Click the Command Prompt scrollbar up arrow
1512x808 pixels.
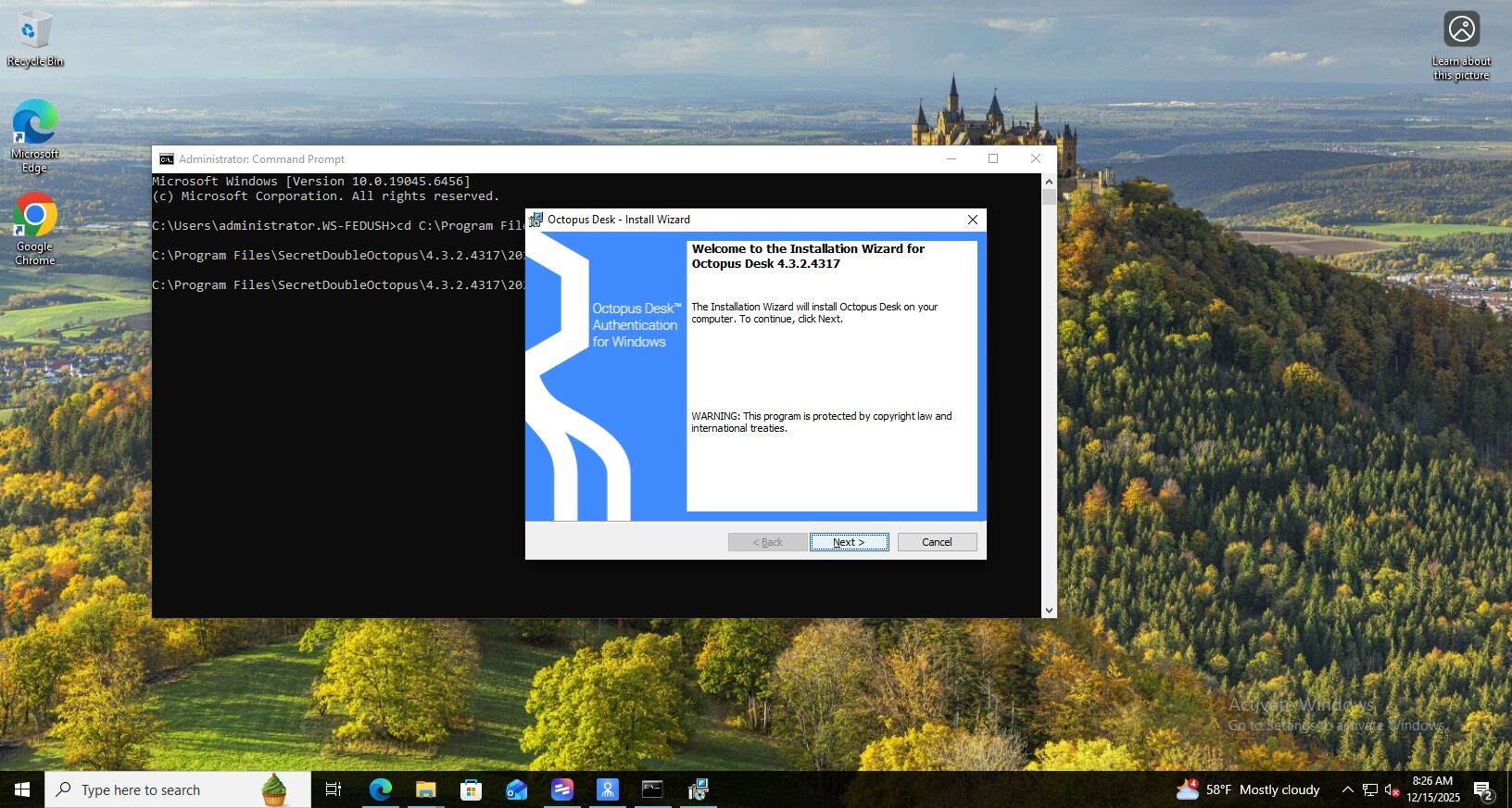[x=1049, y=181]
